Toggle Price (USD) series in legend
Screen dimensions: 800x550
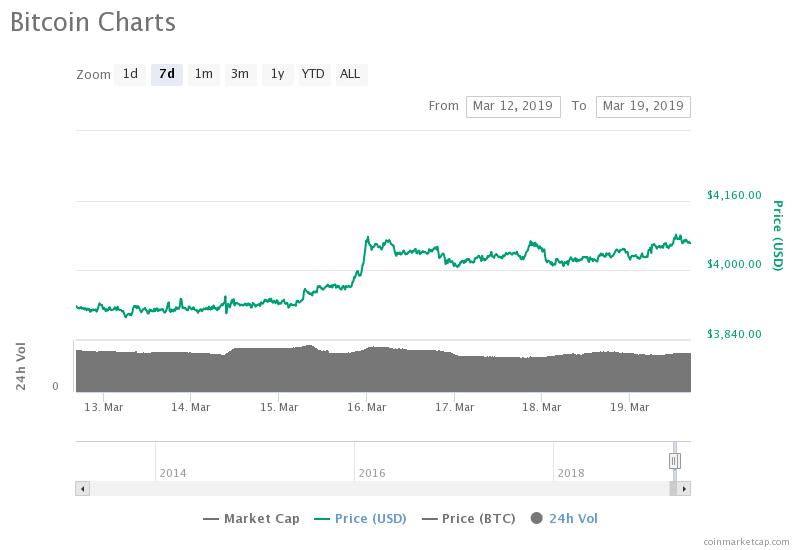point(360,519)
